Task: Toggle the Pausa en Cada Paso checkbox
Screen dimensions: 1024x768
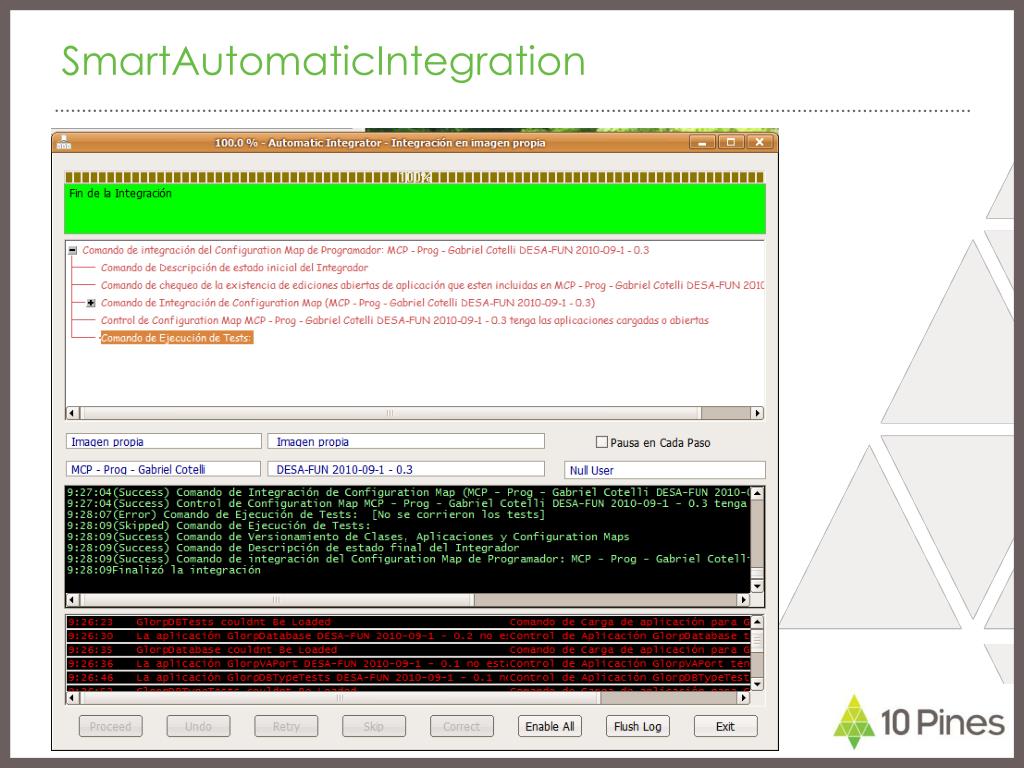Action: click(x=601, y=442)
